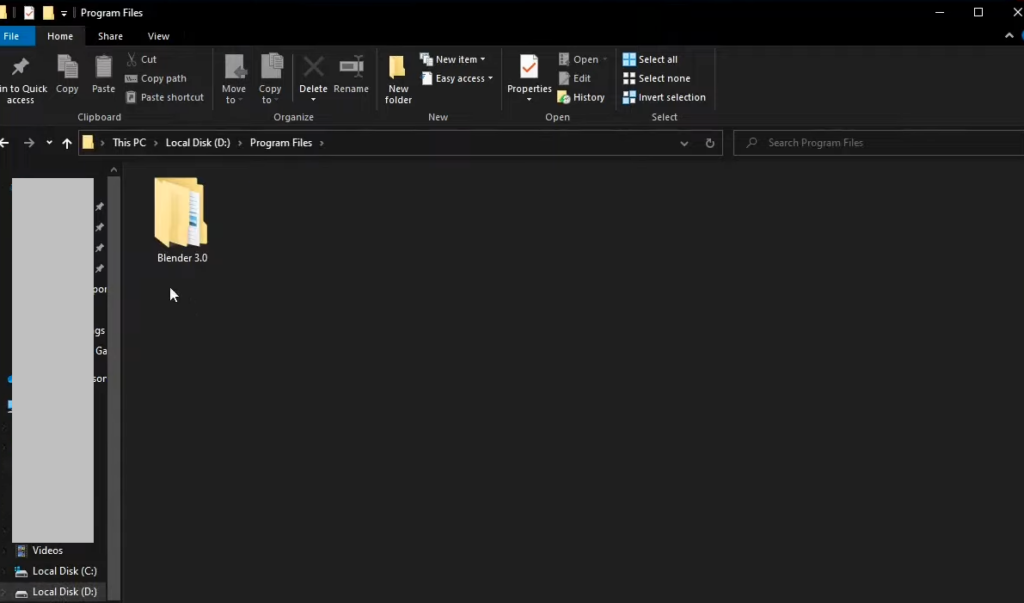Open Videos in the navigation pane
1024x603 pixels.
pyautogui.click(x=48, y=551)
